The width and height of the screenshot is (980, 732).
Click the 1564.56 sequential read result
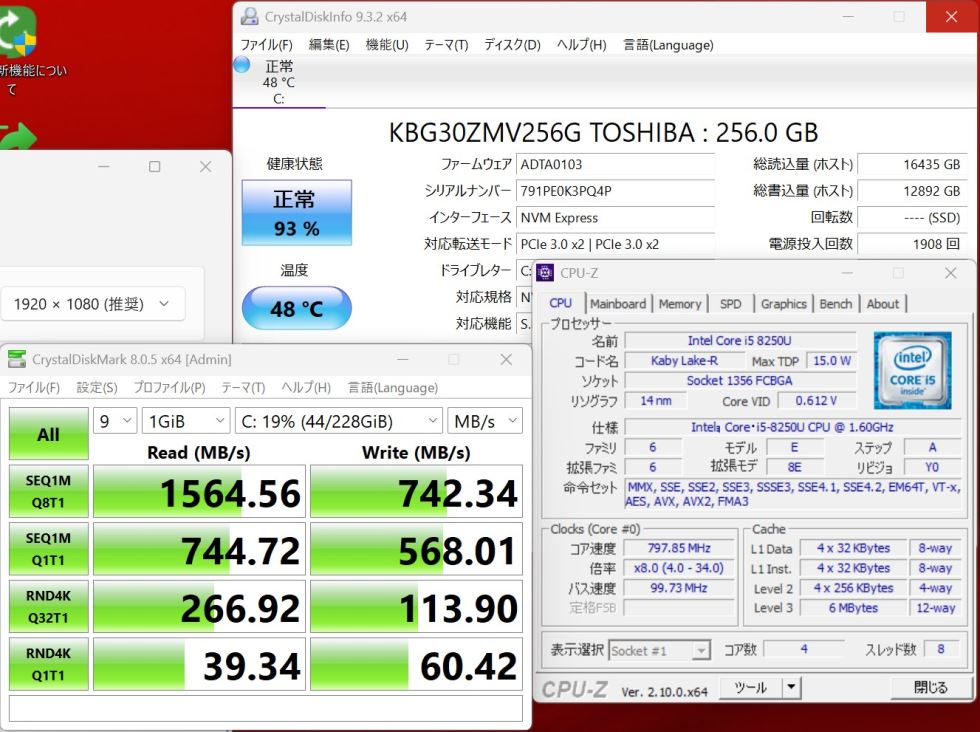coord(199,491)
